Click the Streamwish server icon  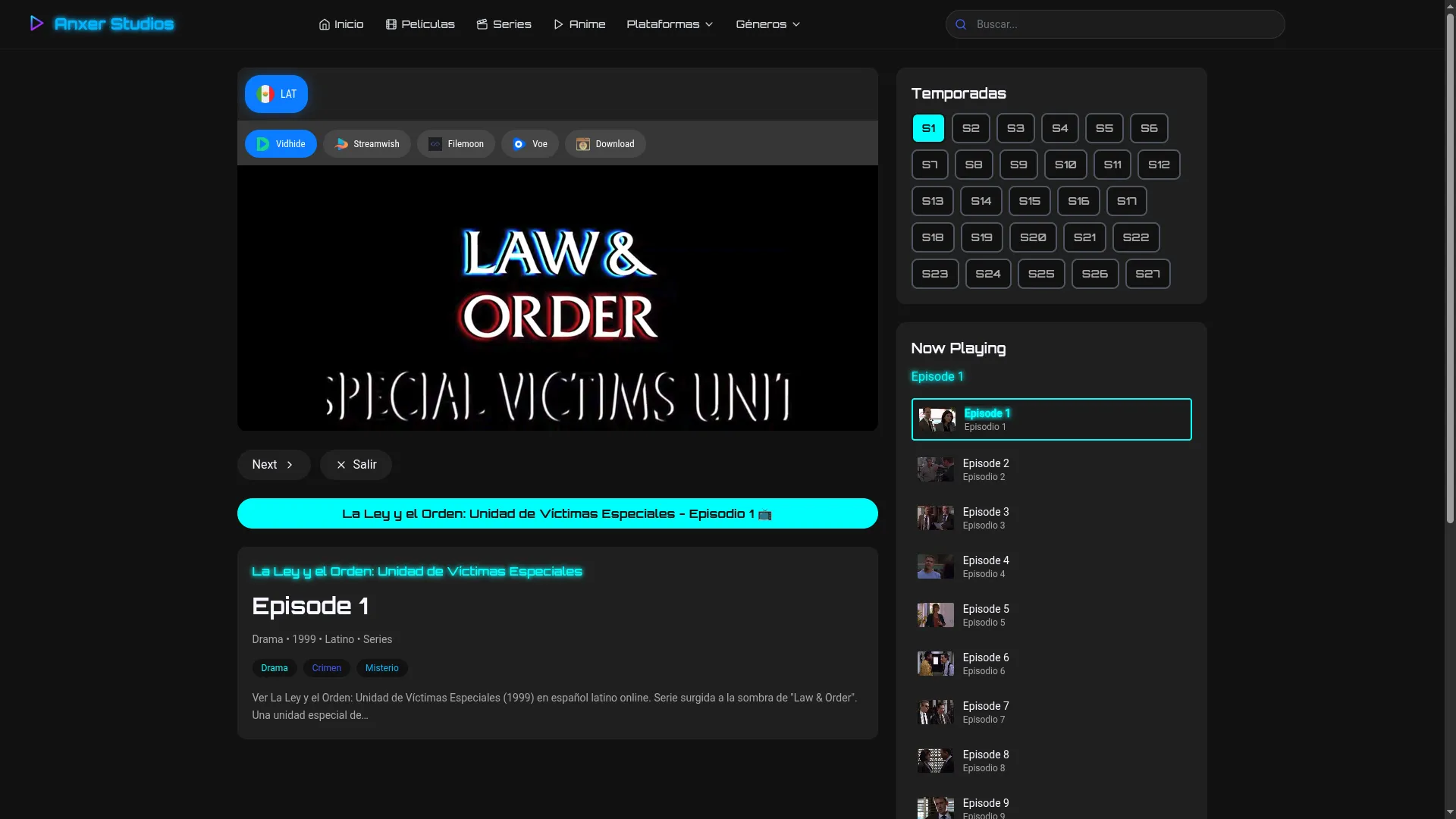pos(341,144)
